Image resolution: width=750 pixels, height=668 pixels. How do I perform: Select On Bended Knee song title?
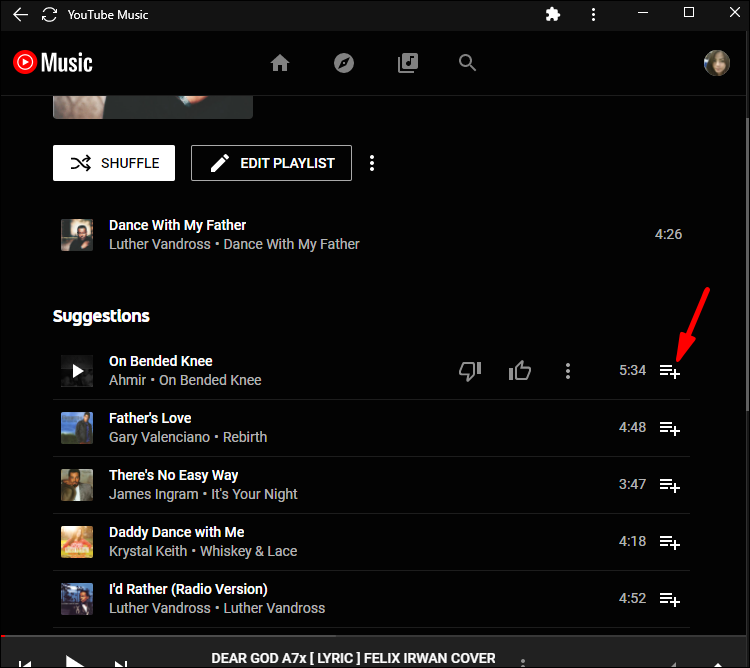coord(161,361)
